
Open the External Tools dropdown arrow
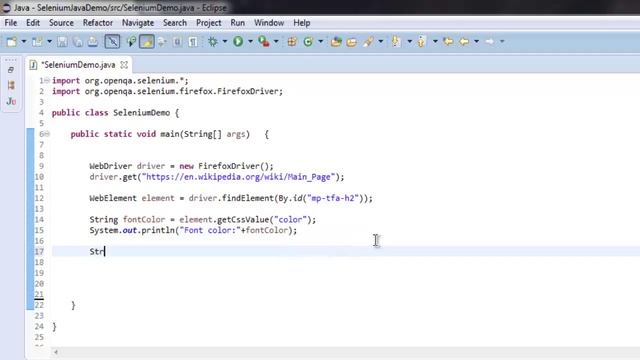[x=276, y=42]
